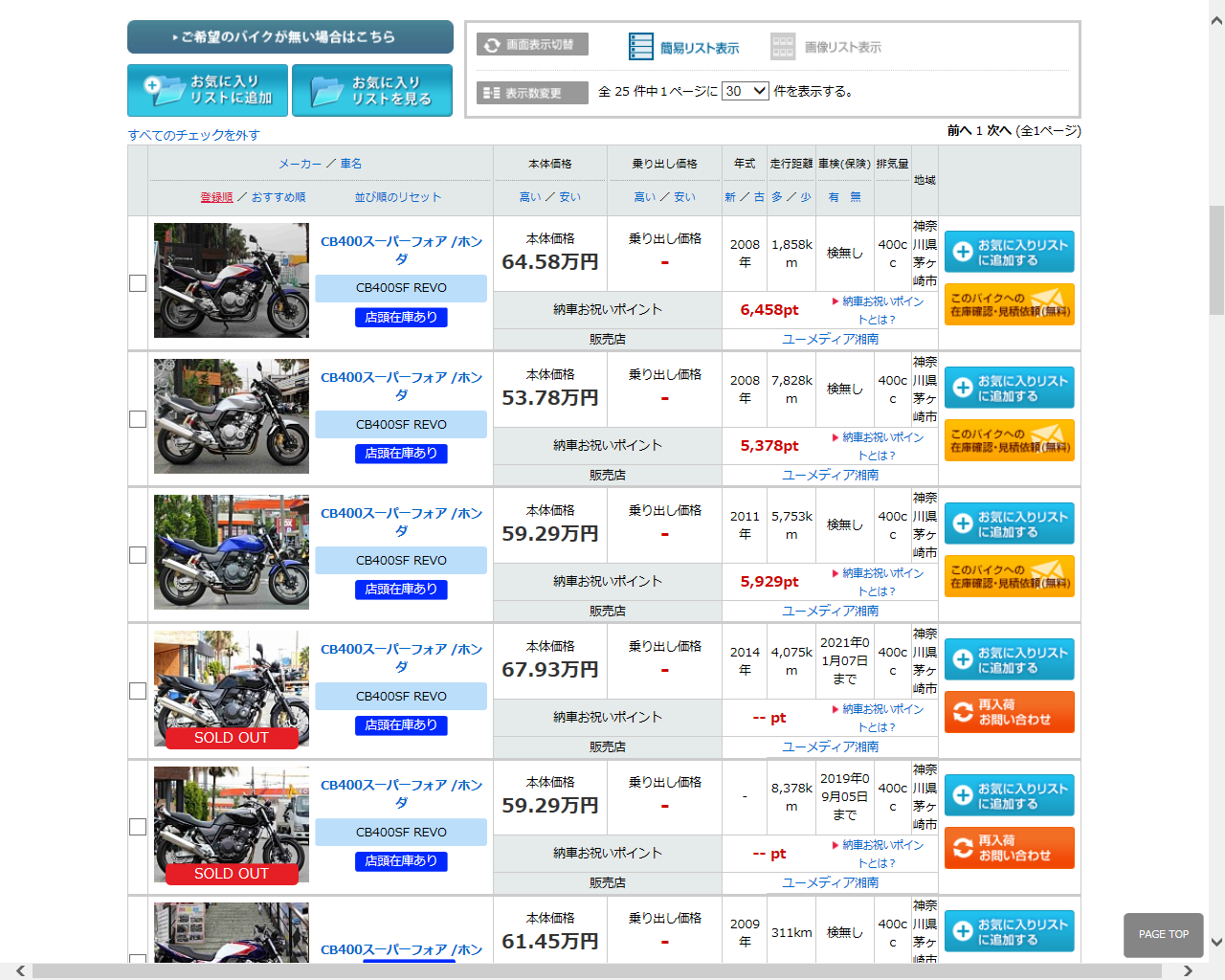Click the scroll up arrow of vertical scrollbar

point(1216,20)
